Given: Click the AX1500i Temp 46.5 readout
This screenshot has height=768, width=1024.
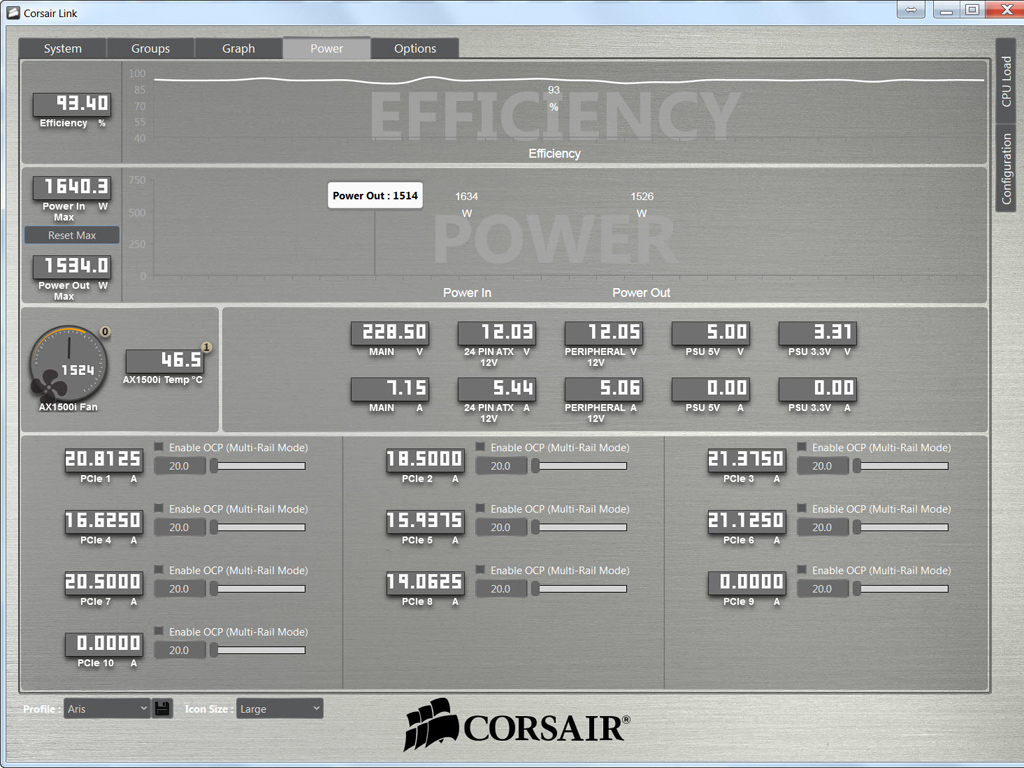Looking at the screenshot, I should click(165, 361).
